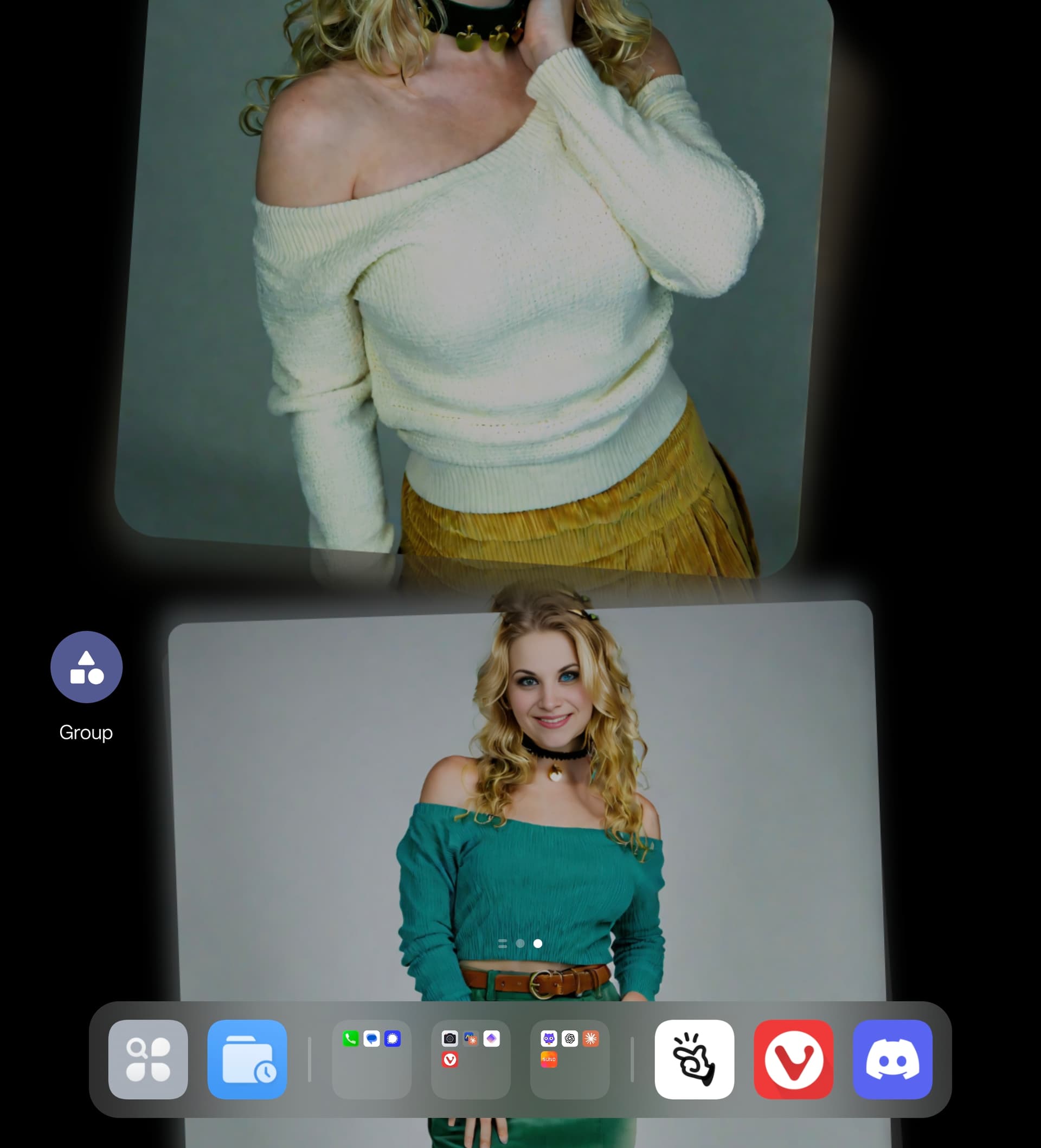The image size is (1041, 1148).
Task: Open the purple diamond app icon
Action: click(491, 1039)
